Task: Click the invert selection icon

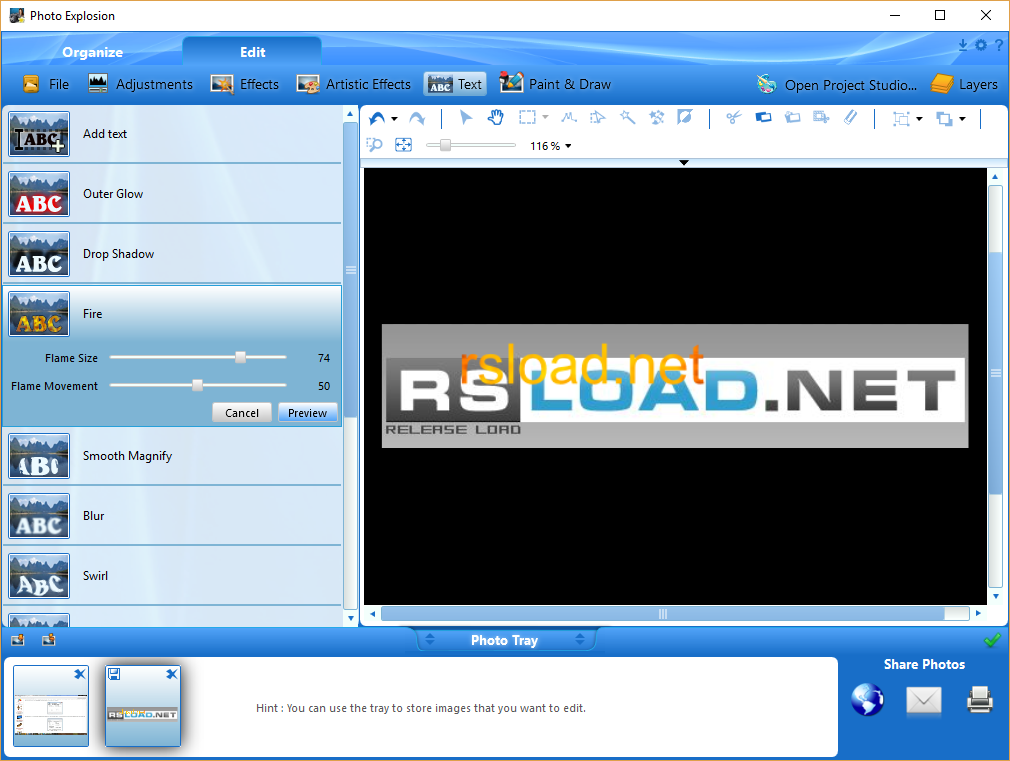Action: tap(685, 117)
